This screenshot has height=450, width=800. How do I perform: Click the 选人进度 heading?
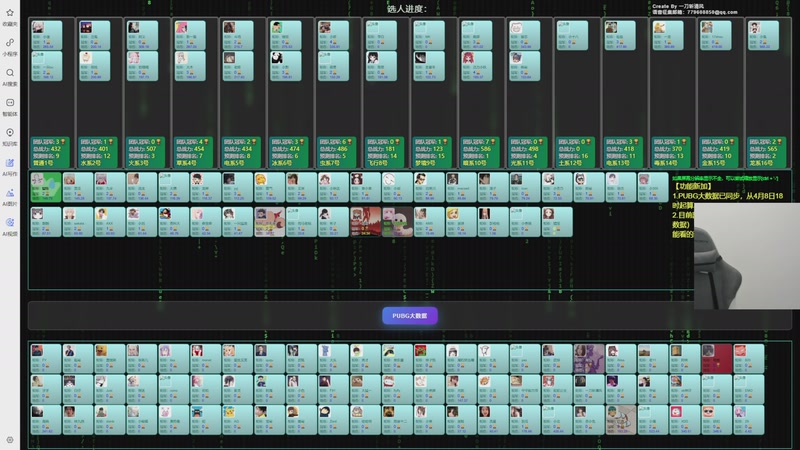click(407, 9)
